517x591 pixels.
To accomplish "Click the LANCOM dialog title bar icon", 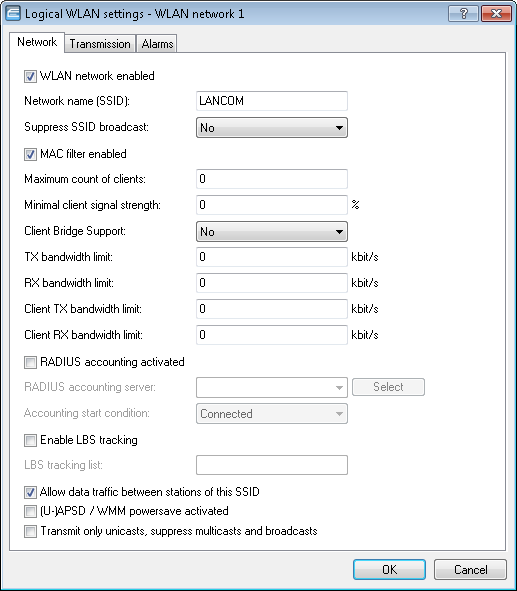I will [13, 14].
